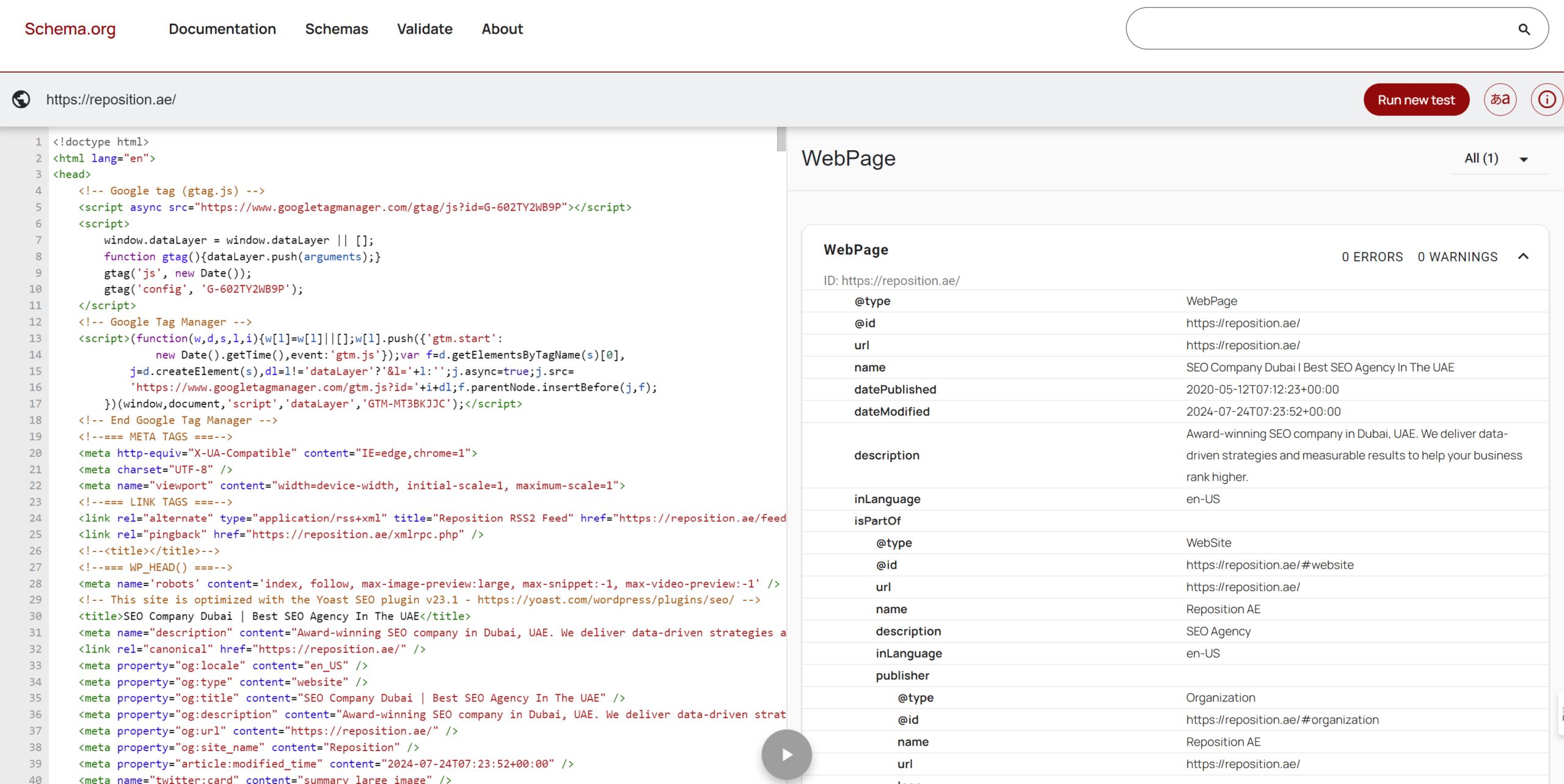This screenshot has height=784, width=1564.
Task: Select the datePublished value 2020-05-12T07:12:23+00:00
Action: pos(1262,390)
